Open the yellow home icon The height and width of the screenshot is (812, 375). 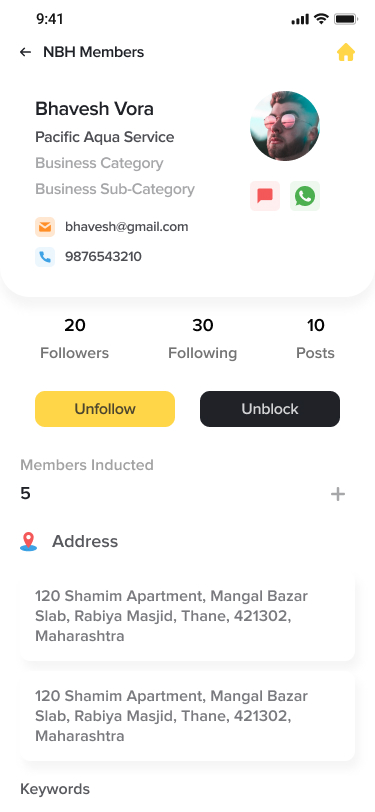point(346,52)
